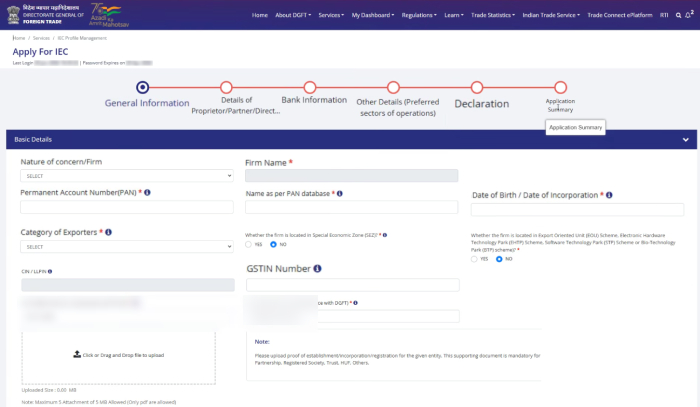
Task: Click the info icon next to GSTIN Number
Action: [x=317, y=269]
